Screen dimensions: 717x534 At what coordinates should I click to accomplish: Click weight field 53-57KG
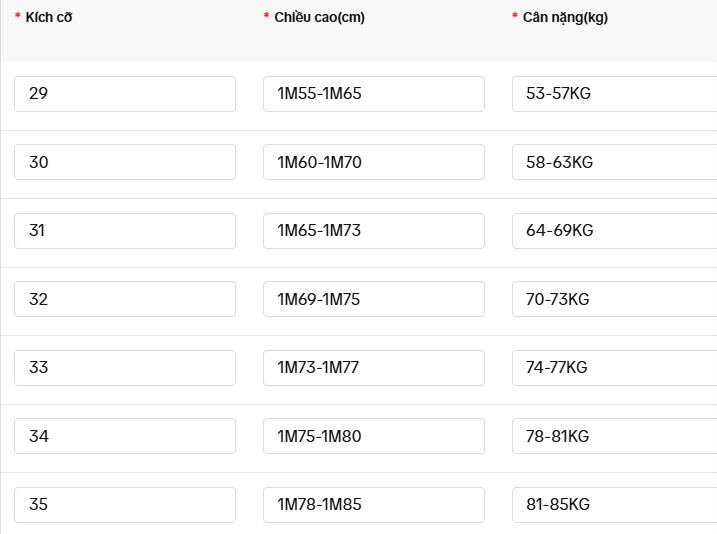click(x=615, y=94)
